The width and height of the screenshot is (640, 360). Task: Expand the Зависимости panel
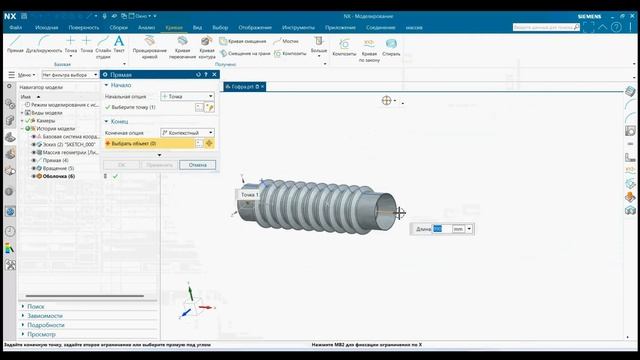(23, 316)
